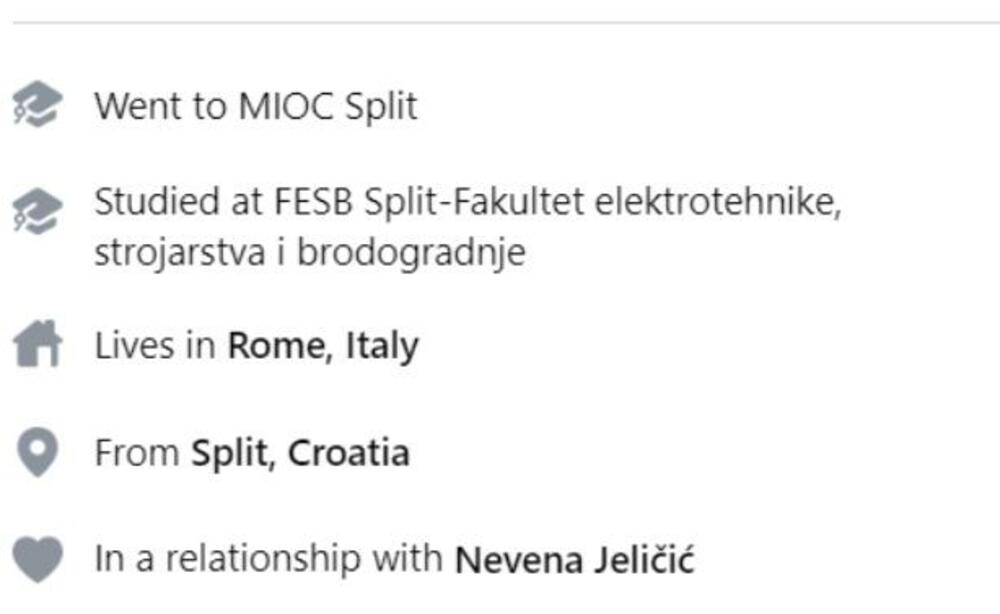The image size is (1000, 614).
Task: Click the "strojarstva i brodogradnje" line
Action: [309, 253]
